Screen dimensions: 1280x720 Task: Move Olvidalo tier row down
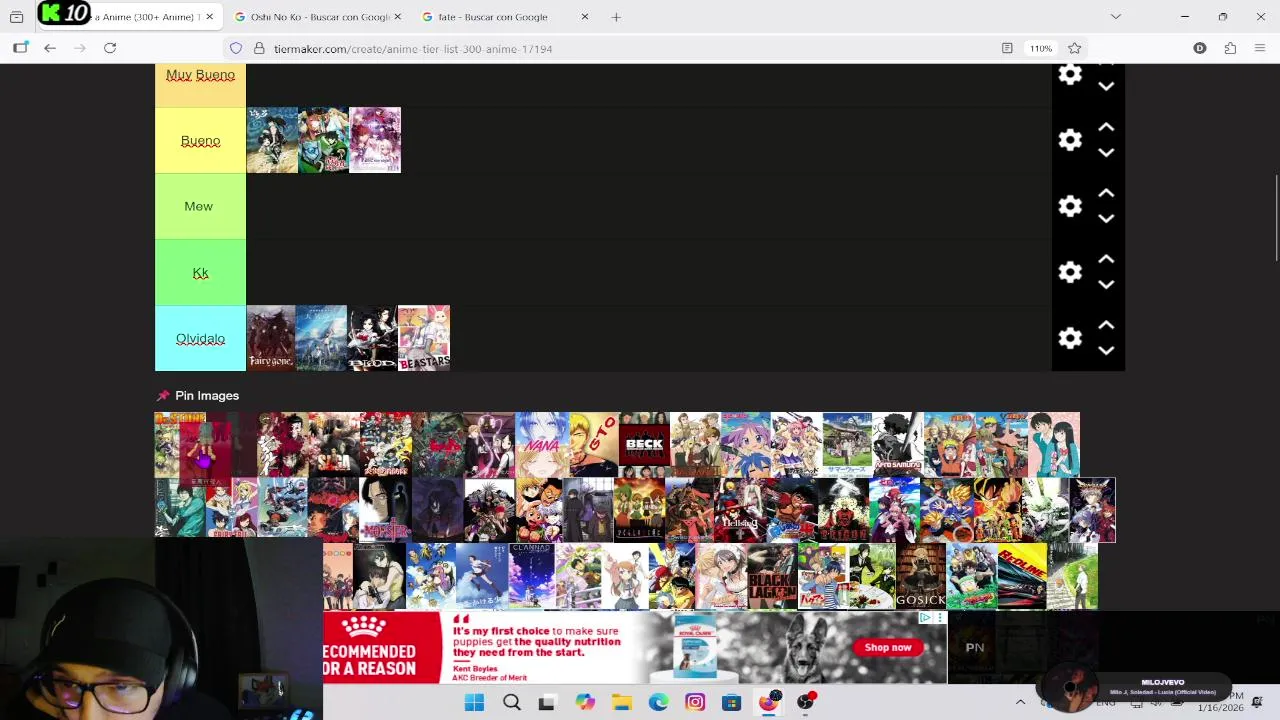1106,351
